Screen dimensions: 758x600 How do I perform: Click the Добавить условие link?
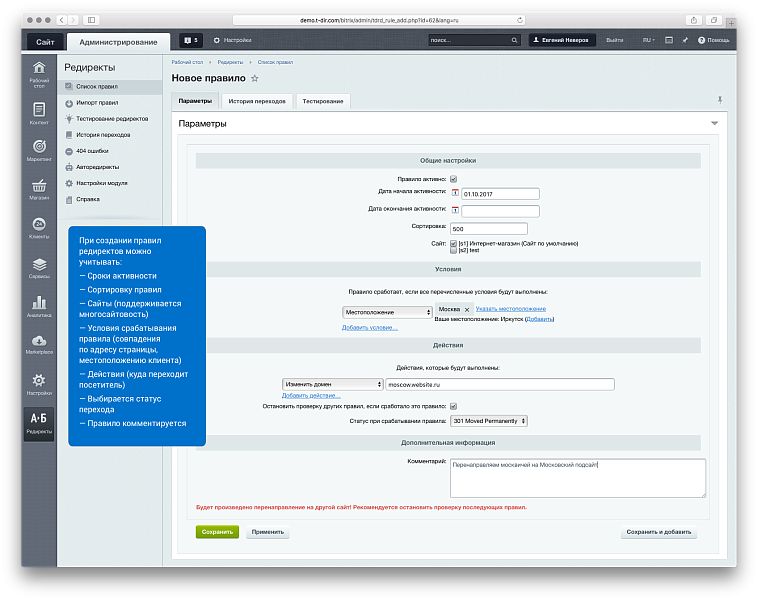(369, 327)
